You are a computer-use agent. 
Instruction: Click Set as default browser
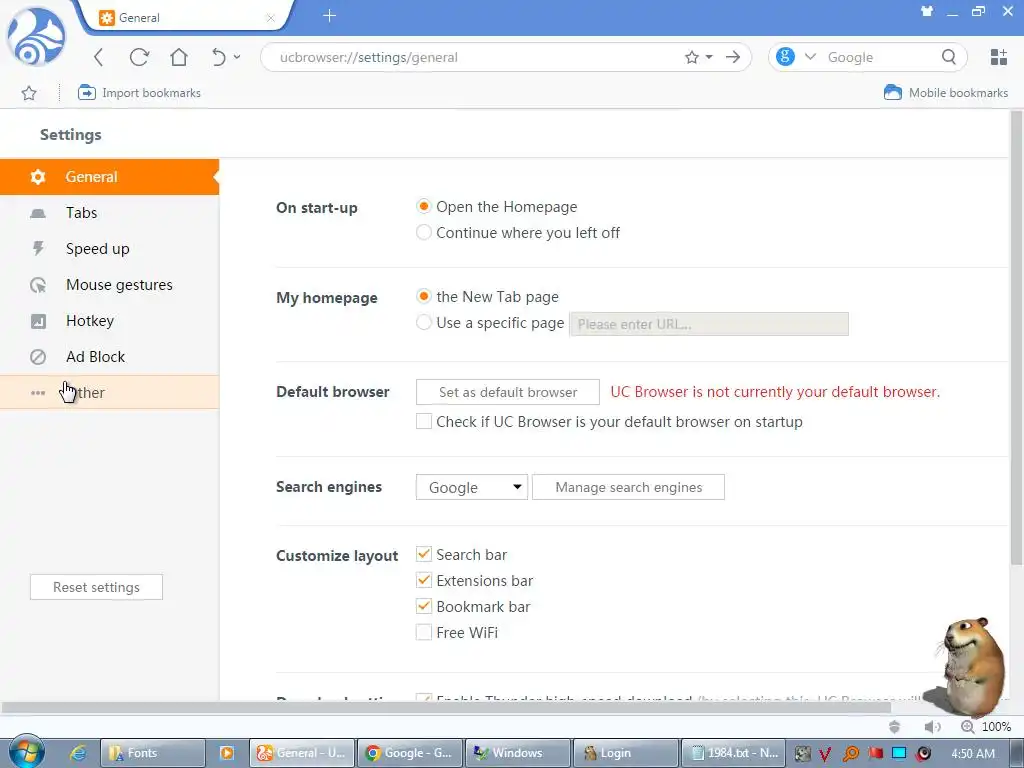507,392
